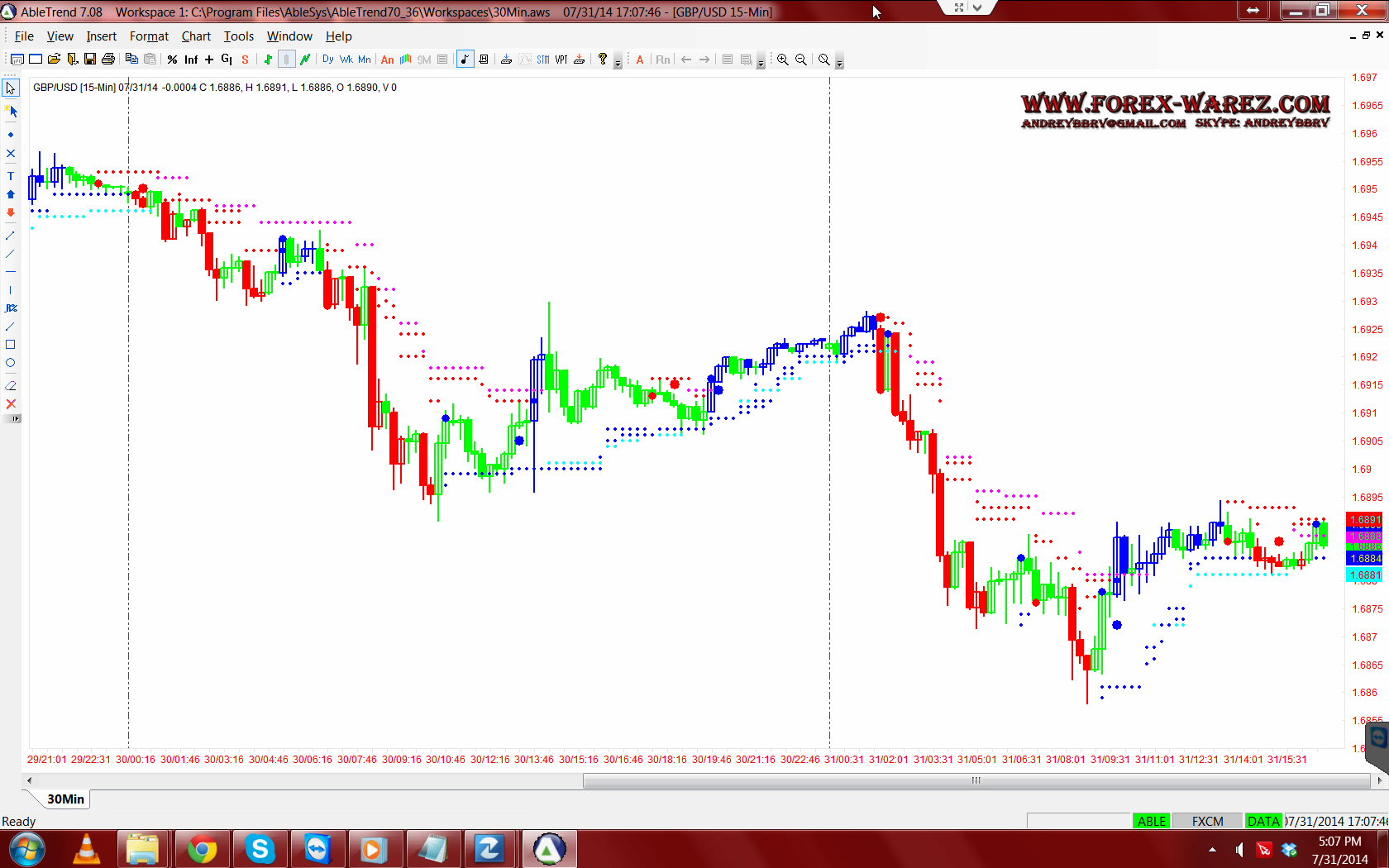Select the Text drawing tool
This screenshot has width=1389, height=868.
[x=11, y=176]
